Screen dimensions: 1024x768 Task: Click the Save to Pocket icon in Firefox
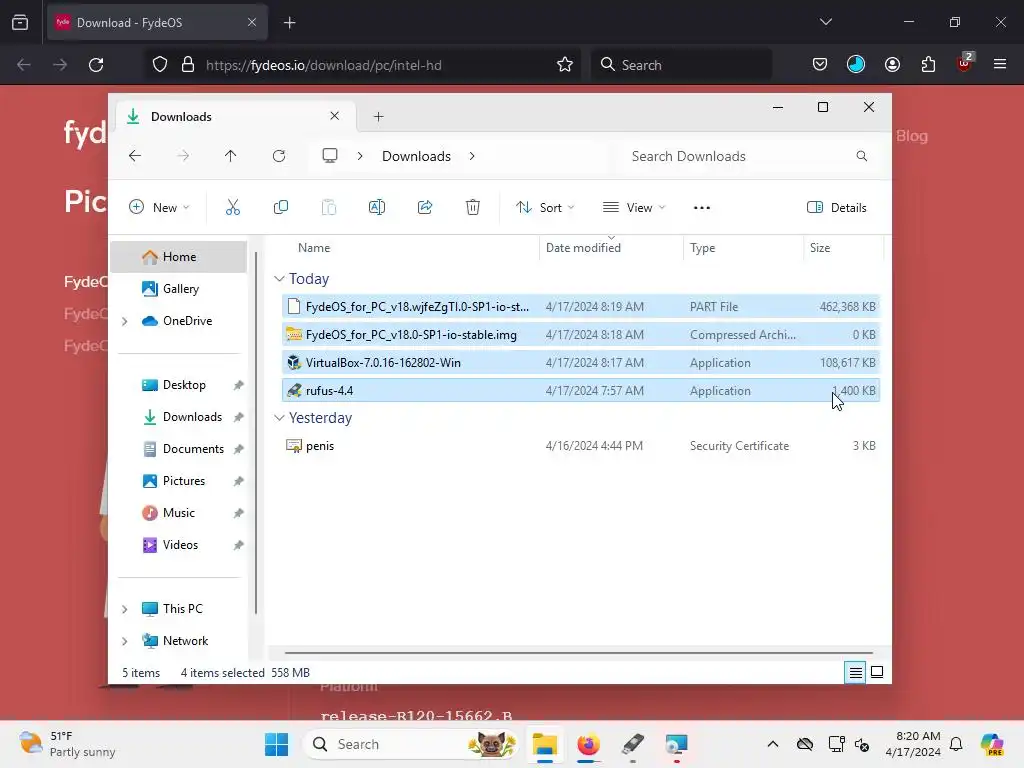(820, 64)
